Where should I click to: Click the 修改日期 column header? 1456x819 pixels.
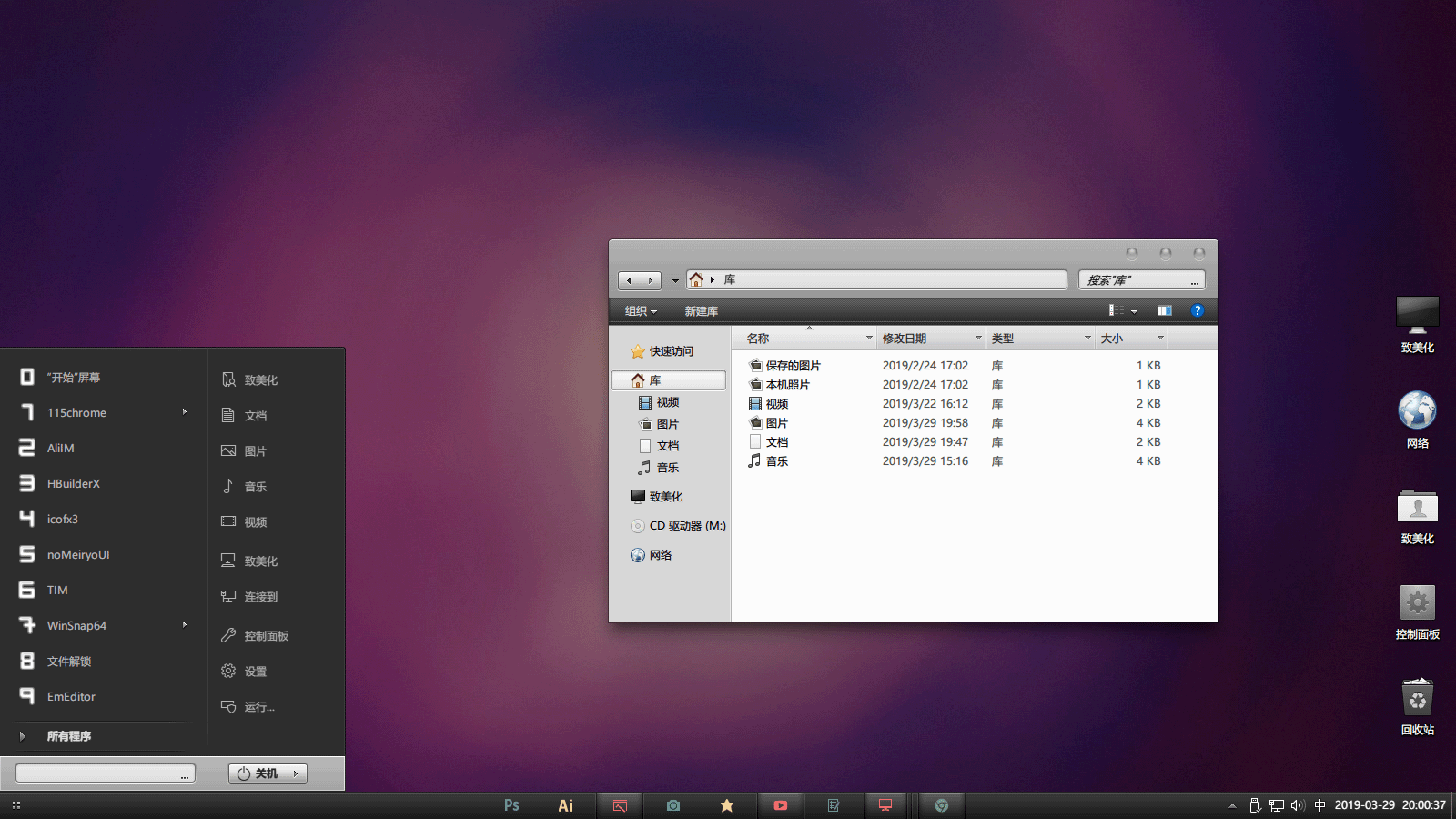(924, 339)
